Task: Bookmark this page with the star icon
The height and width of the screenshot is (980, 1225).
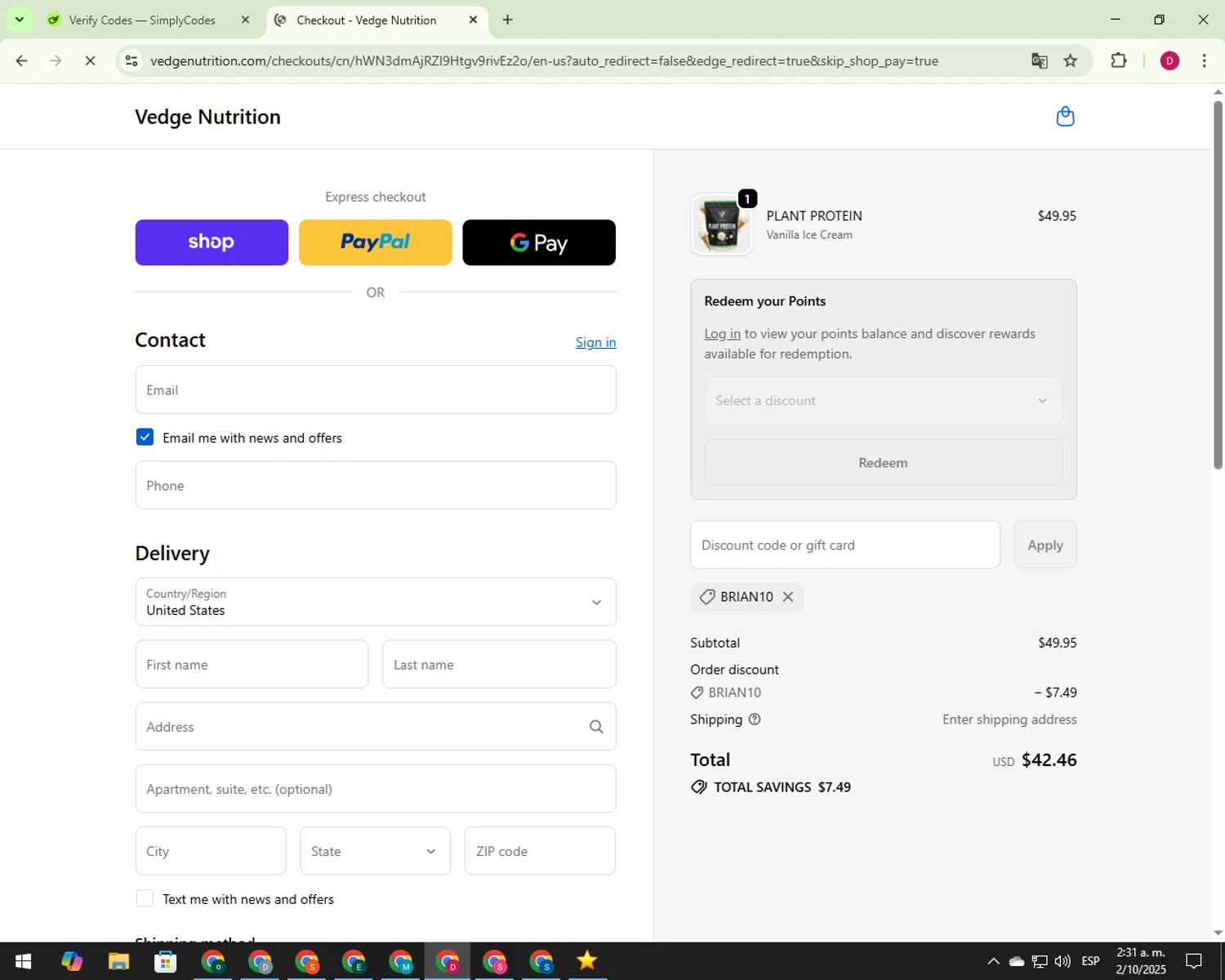Action: tap(1070, 60)
